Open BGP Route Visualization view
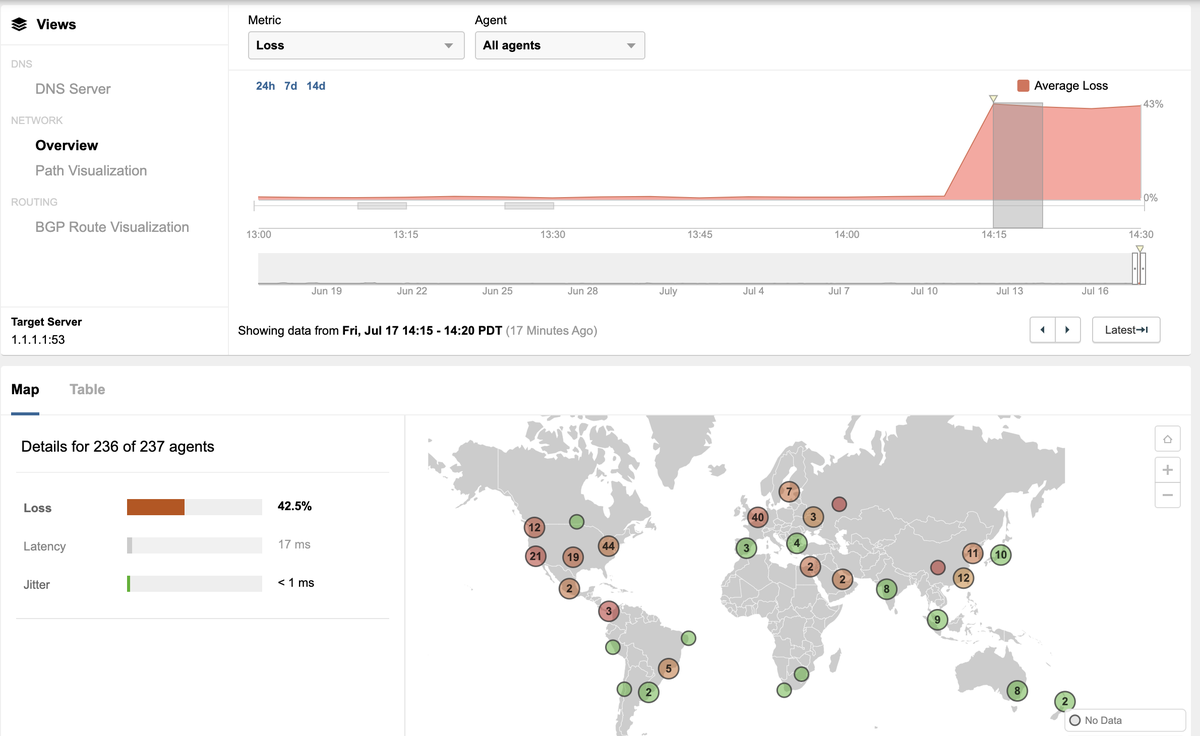The width and height of the screenshot is (1200, 736). 112,227
